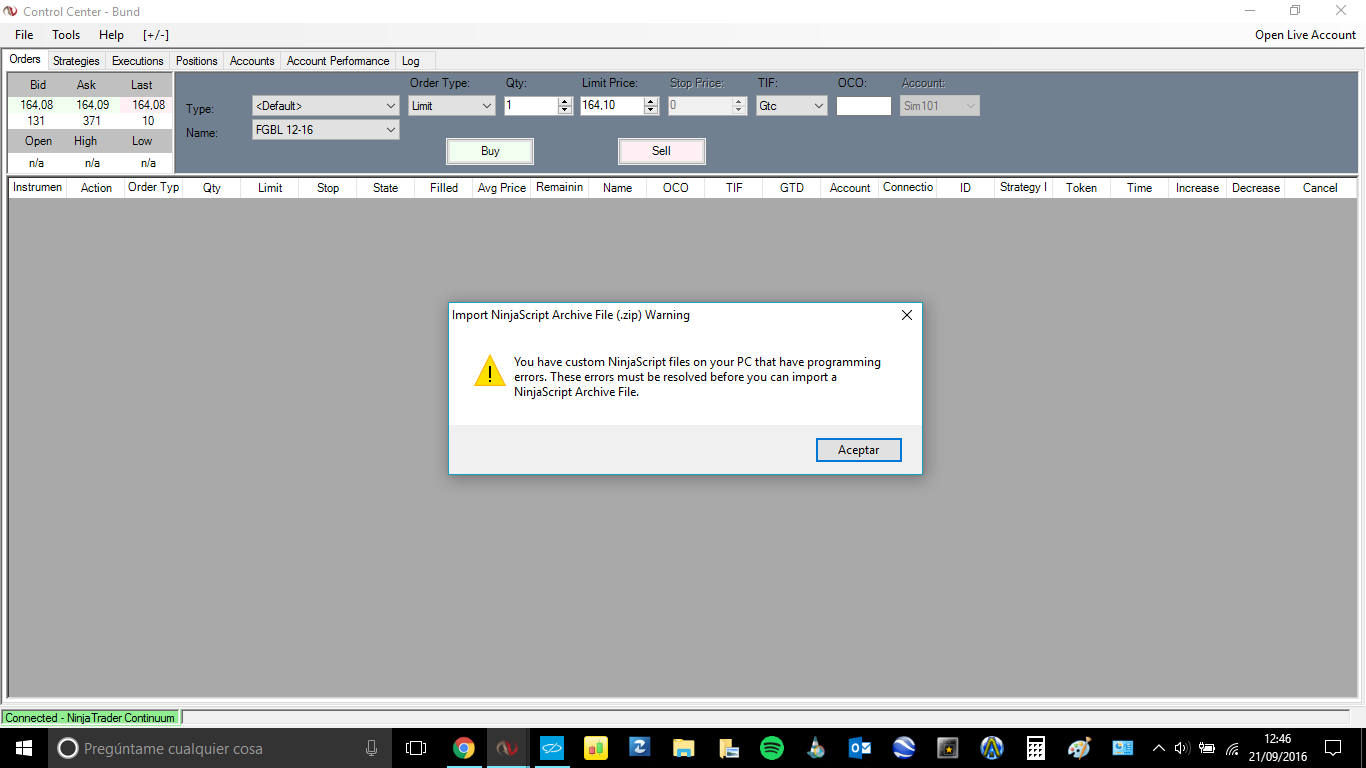Show hidden system tray icons
Viewport: 1366px width, 768px height.
pyautogui.click(x=1159, y=748)
